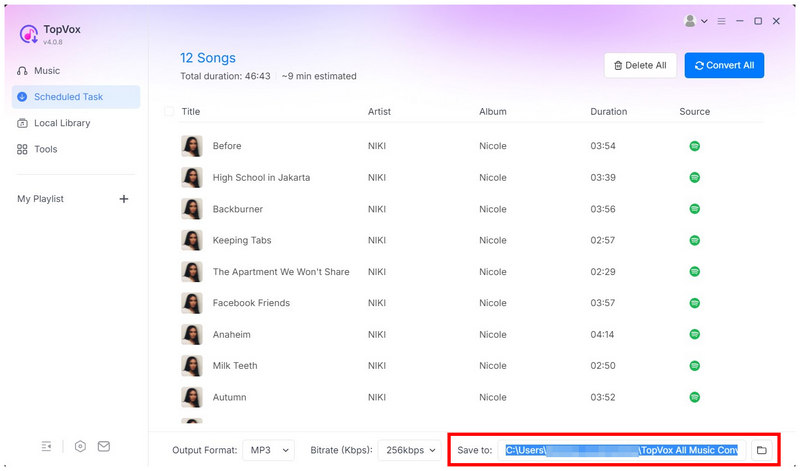Image resolution: width=800 pixels, height=471 pixels.
Task: Click album thumbnail for Anaheim
Action: pyautogui.click(x=192, y=335)
